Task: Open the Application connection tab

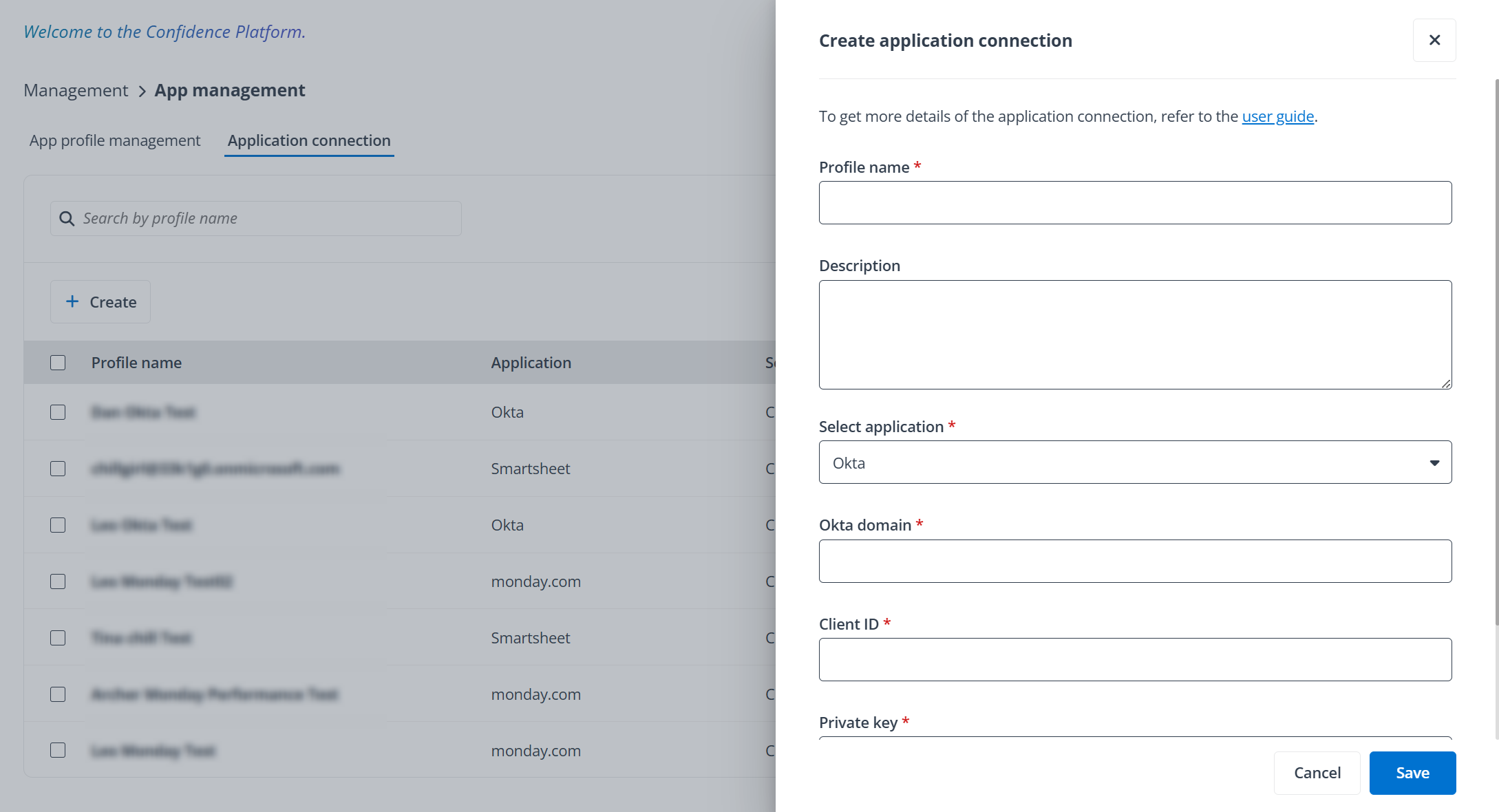Action: pyautogui.click(x=309, y=140)
